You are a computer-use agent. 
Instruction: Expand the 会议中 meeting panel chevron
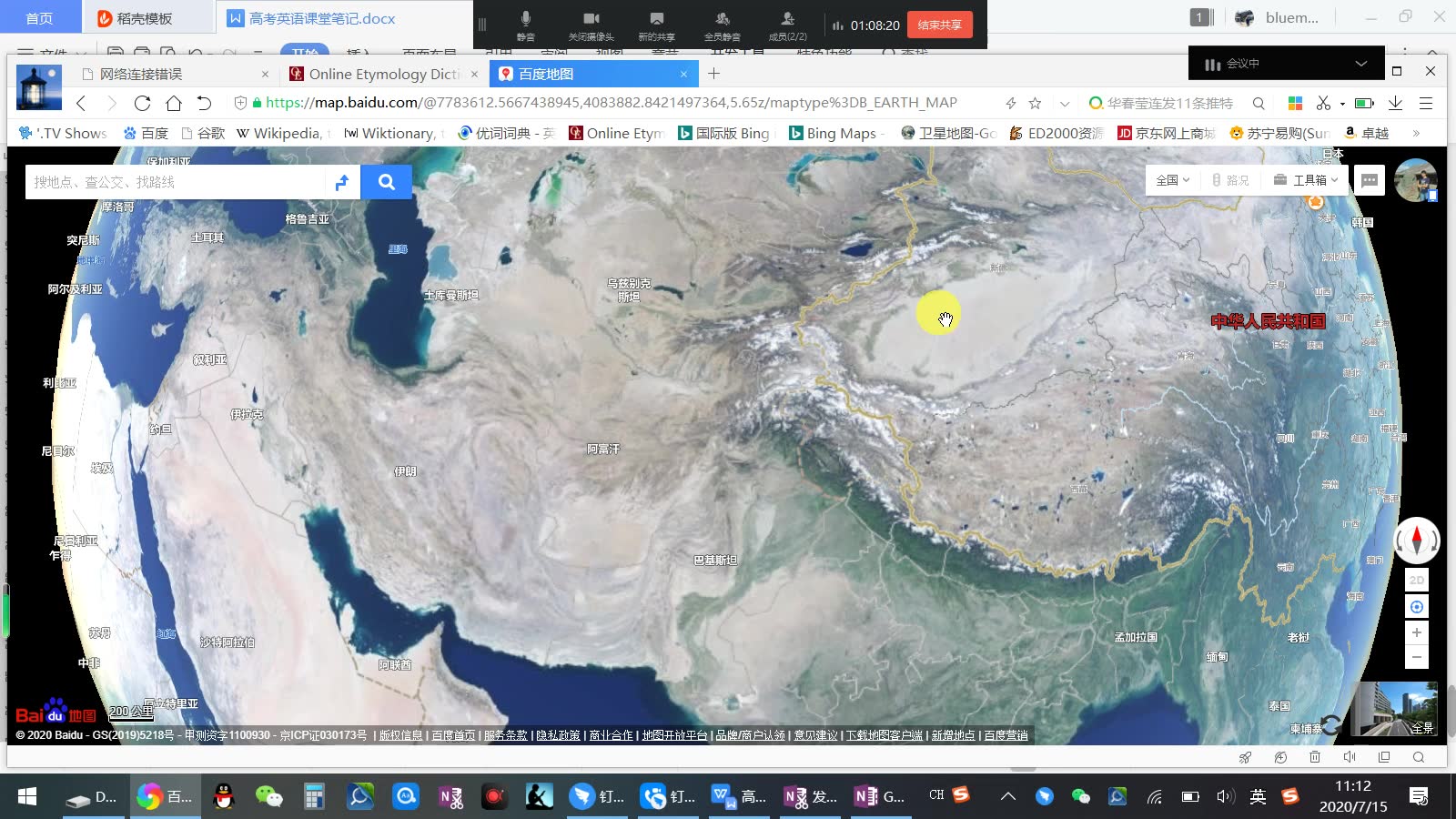pos(1361,64)
